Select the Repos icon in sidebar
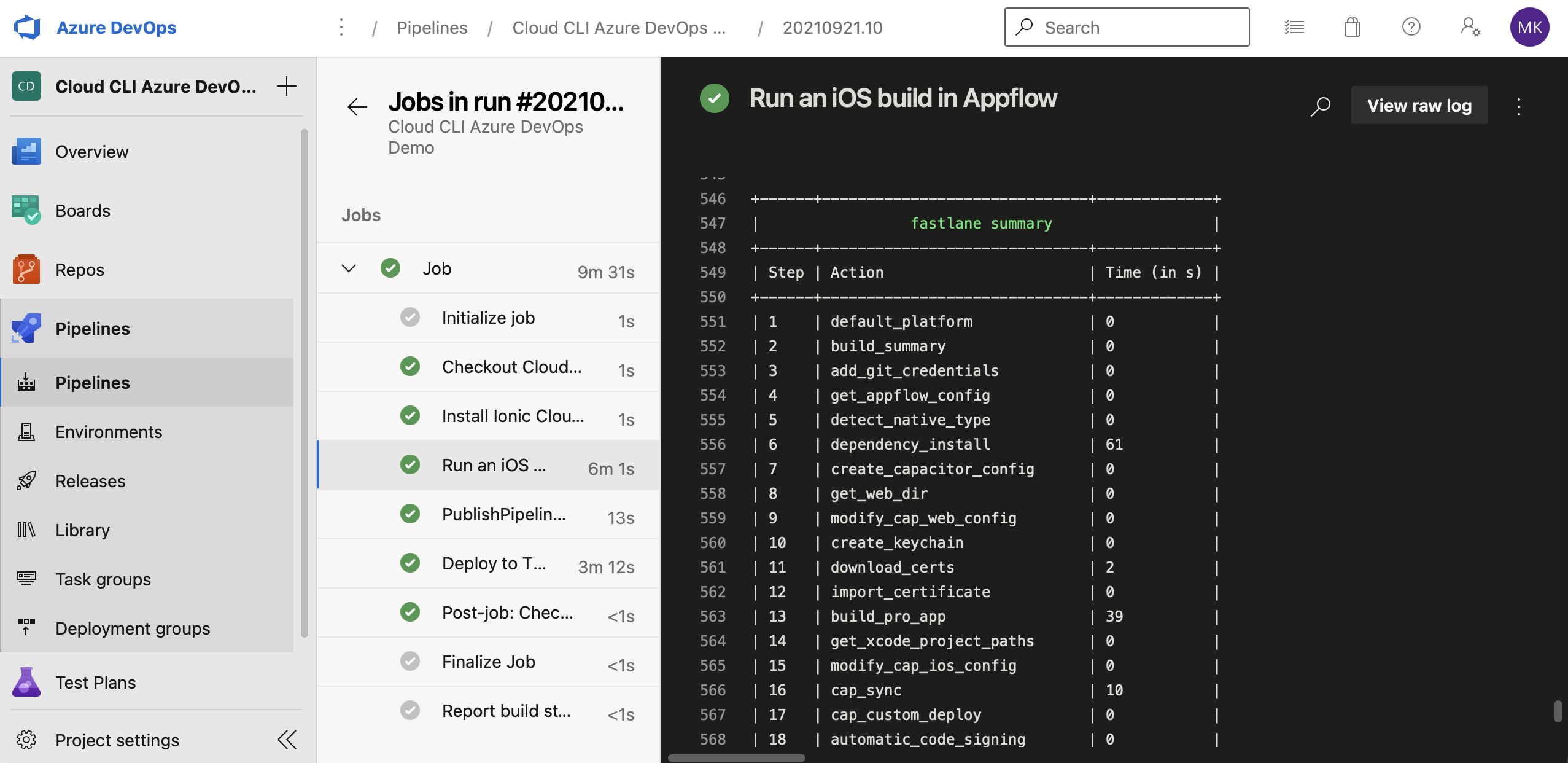This screenshot has height=763, width=1568. 26,269
